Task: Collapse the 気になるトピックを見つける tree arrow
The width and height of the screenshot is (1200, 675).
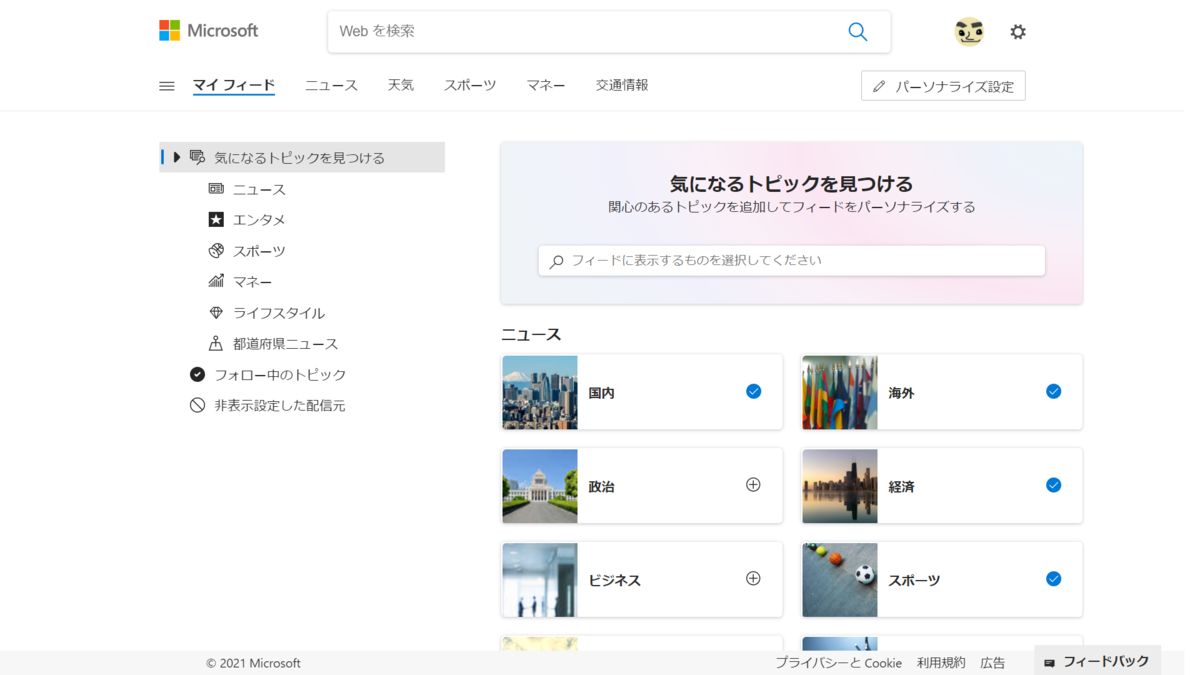Action: (177, 157)
